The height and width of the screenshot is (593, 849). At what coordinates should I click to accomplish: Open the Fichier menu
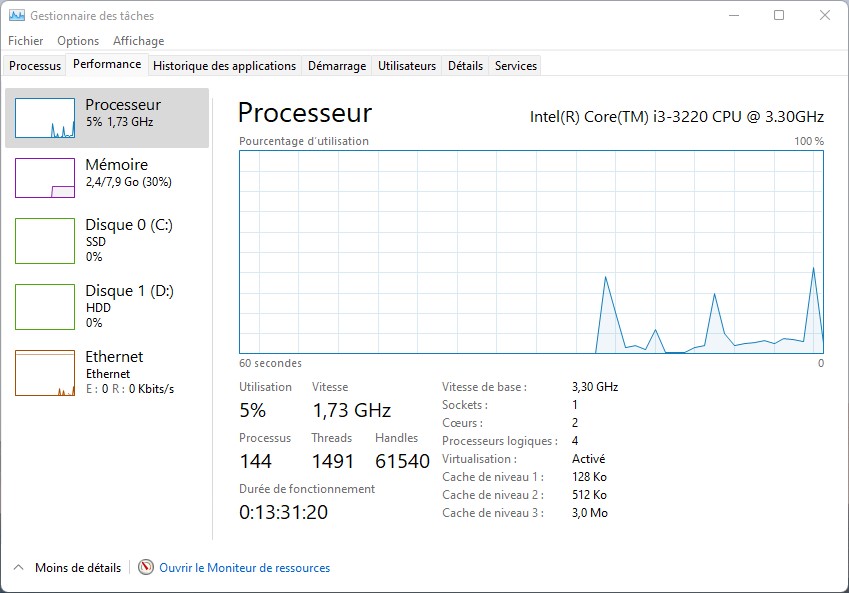[26, 41]
